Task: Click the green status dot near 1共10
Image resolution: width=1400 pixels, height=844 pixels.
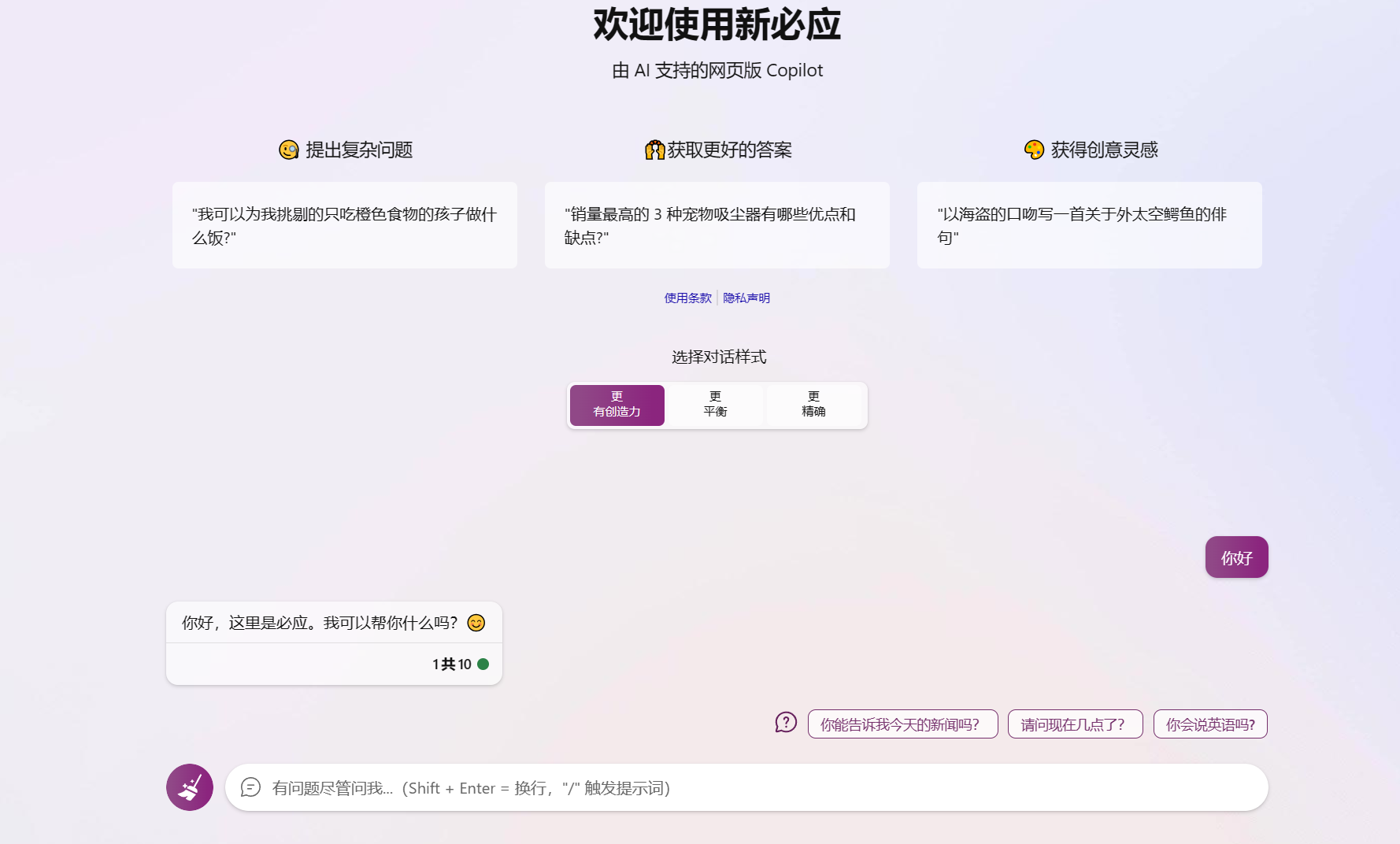Action: pyautogui.click(x=483, y=664)
